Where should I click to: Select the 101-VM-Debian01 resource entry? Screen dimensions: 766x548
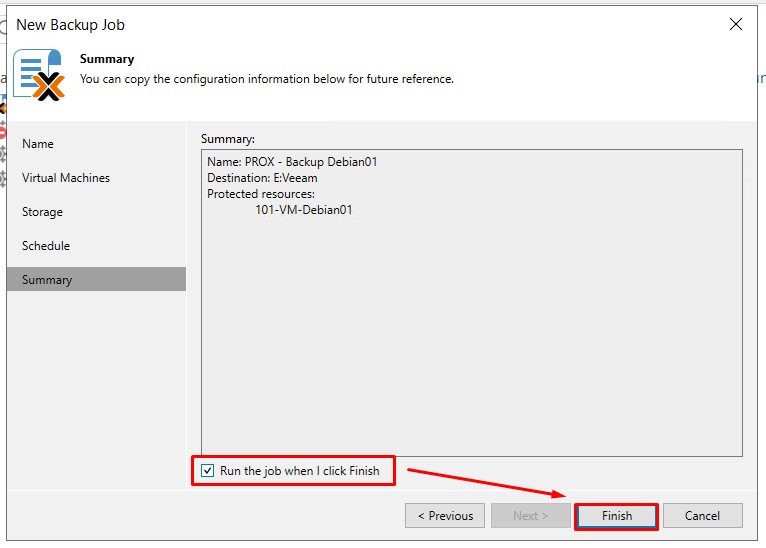304,210
